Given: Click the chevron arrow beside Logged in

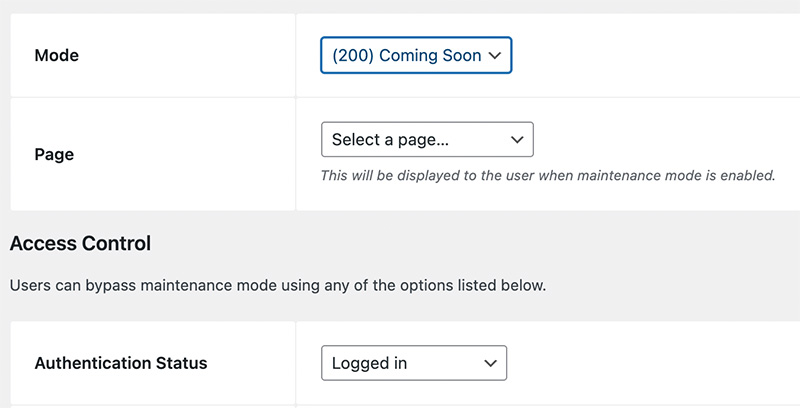Looking at the screenshot, I should click(x=490, y=364).
